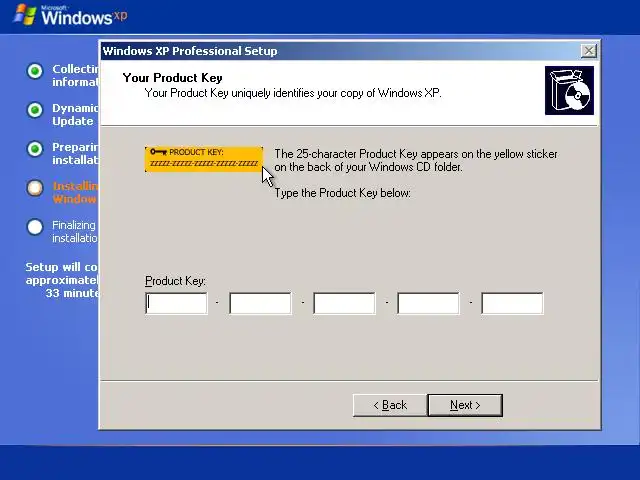Go back with the Back button
640x480 pixels.
(390, 405)
